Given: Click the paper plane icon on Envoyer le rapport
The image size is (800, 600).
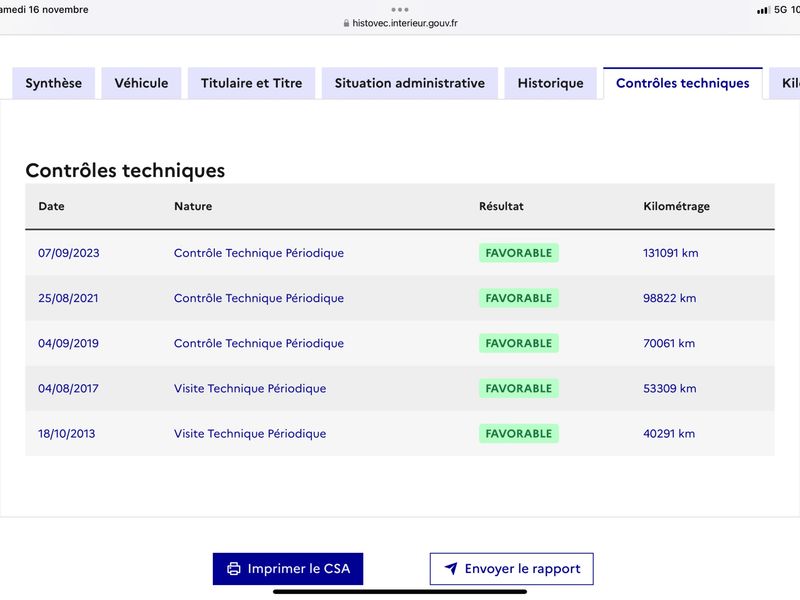Looking at the screenshot, I should point(451,568).
